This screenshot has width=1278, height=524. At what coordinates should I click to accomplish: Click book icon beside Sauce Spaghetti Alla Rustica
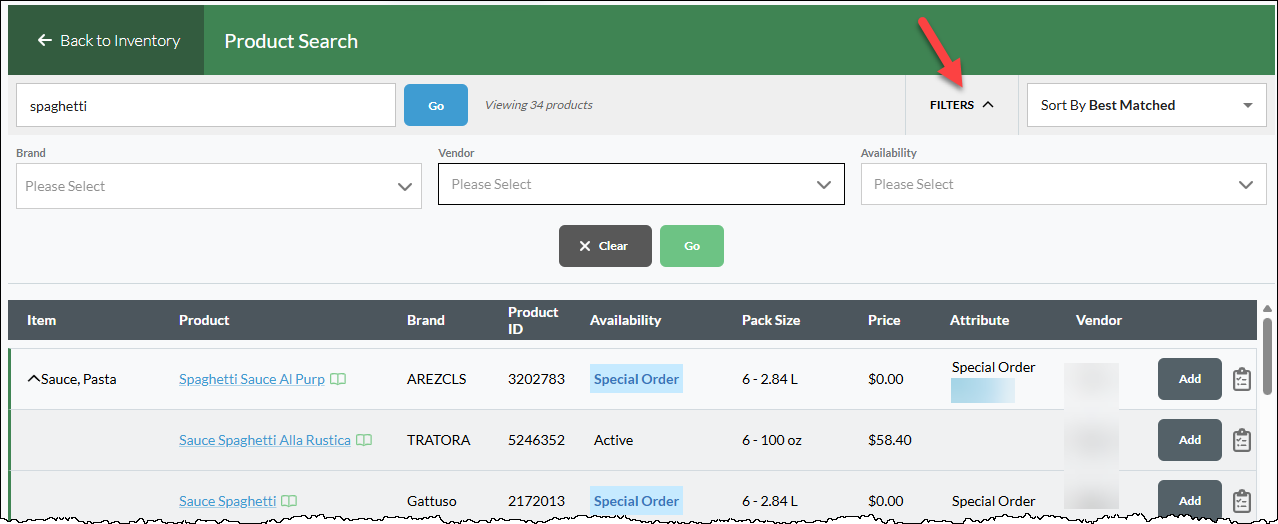click(364, 440)
